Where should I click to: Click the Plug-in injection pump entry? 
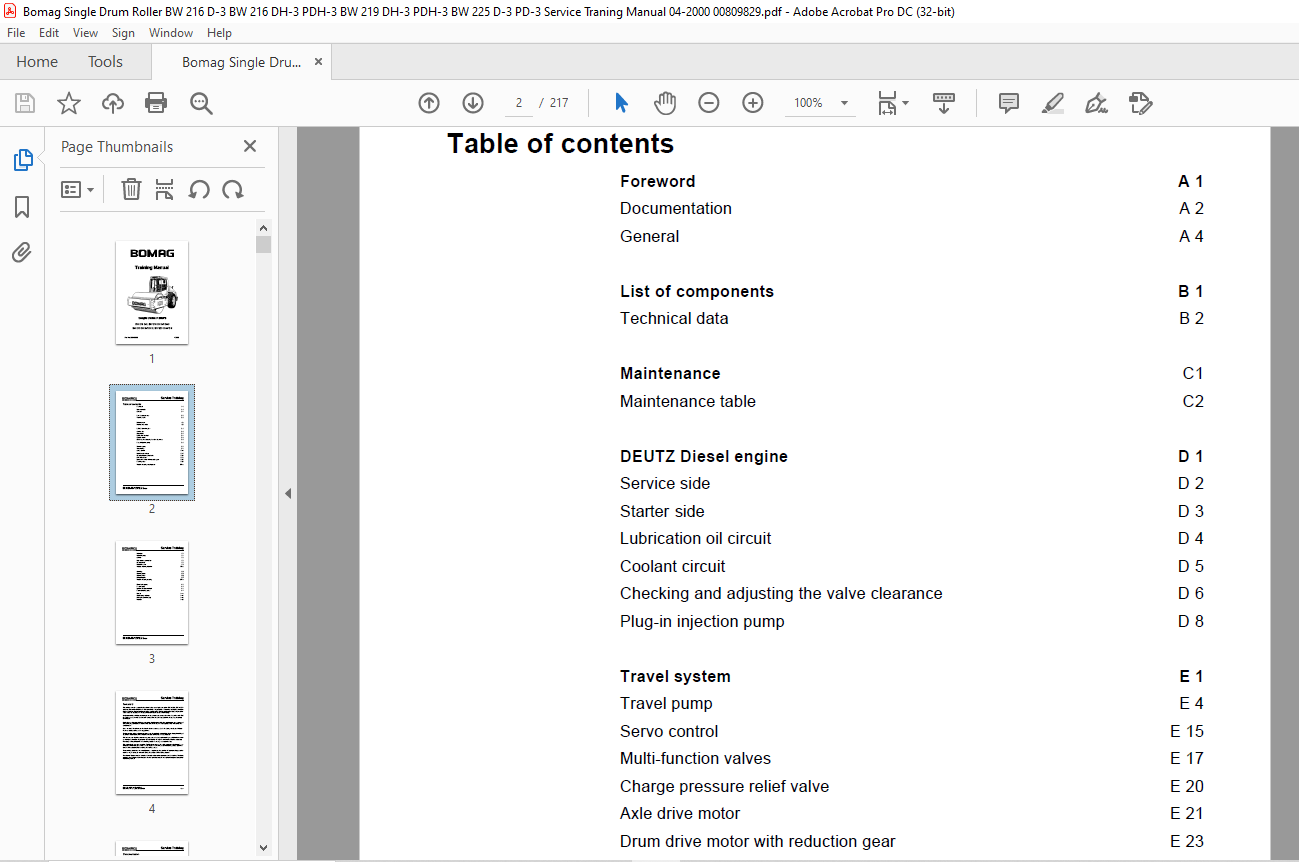(702, 621)
